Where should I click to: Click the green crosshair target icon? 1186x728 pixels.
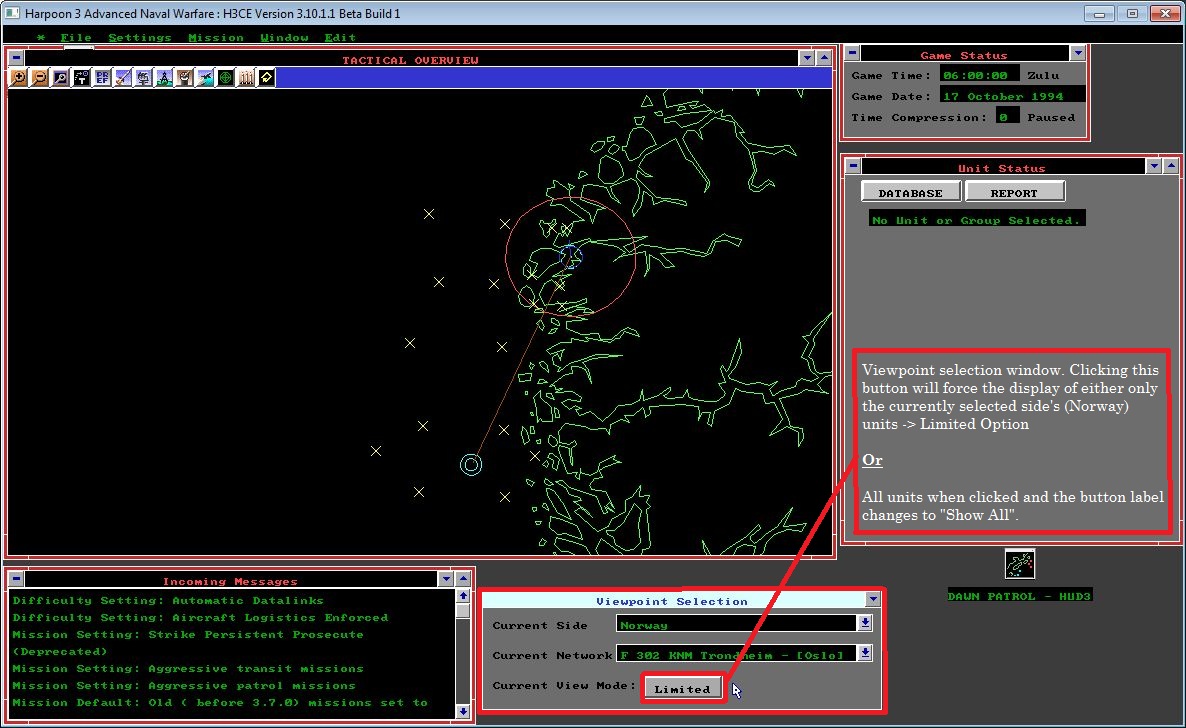pyautogui.click(x=225, y=77)
